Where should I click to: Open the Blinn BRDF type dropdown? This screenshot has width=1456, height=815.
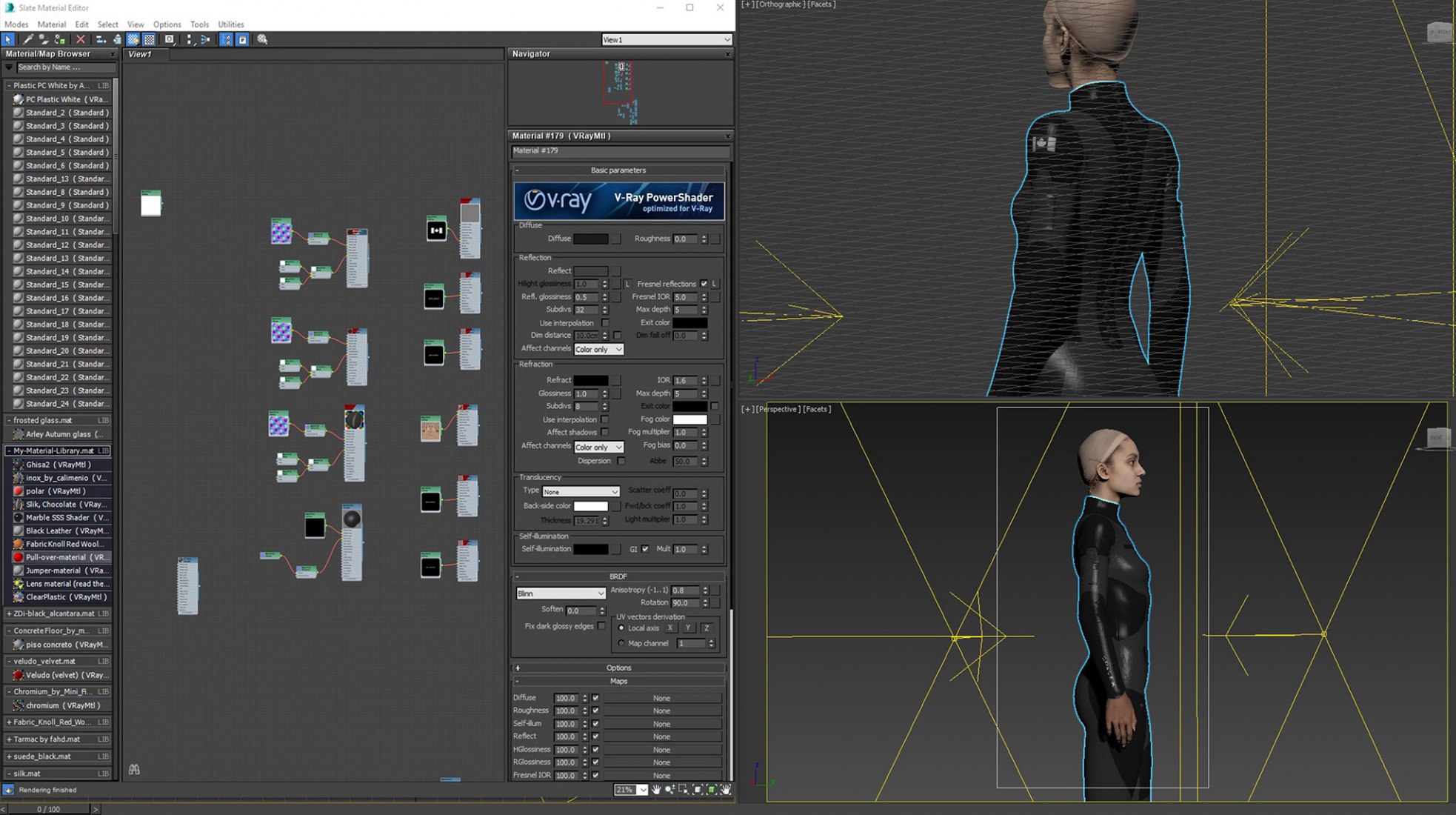click(561, 593)
